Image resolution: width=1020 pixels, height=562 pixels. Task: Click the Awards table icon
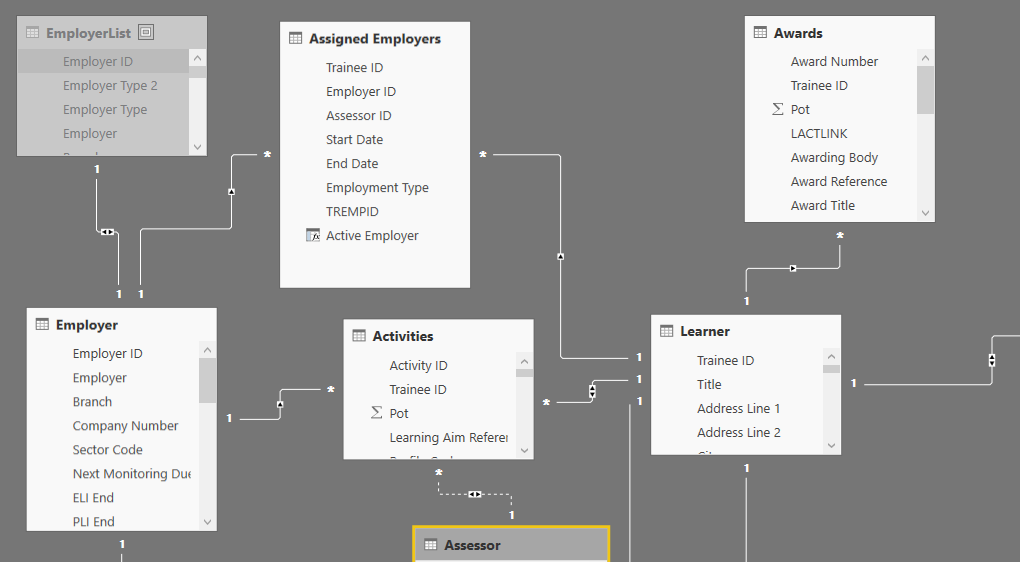click(760, 33)
